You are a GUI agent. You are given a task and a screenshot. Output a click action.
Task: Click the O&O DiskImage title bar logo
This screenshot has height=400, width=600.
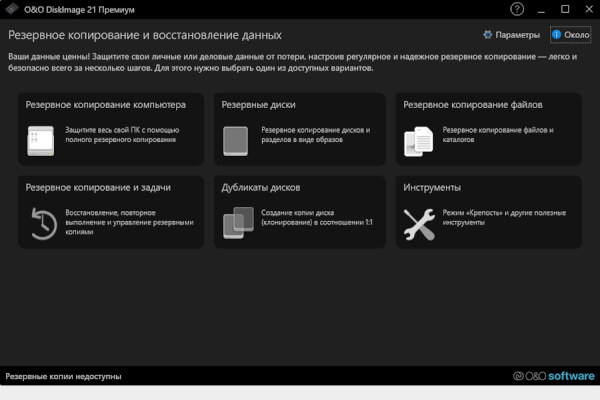(11, 9)
